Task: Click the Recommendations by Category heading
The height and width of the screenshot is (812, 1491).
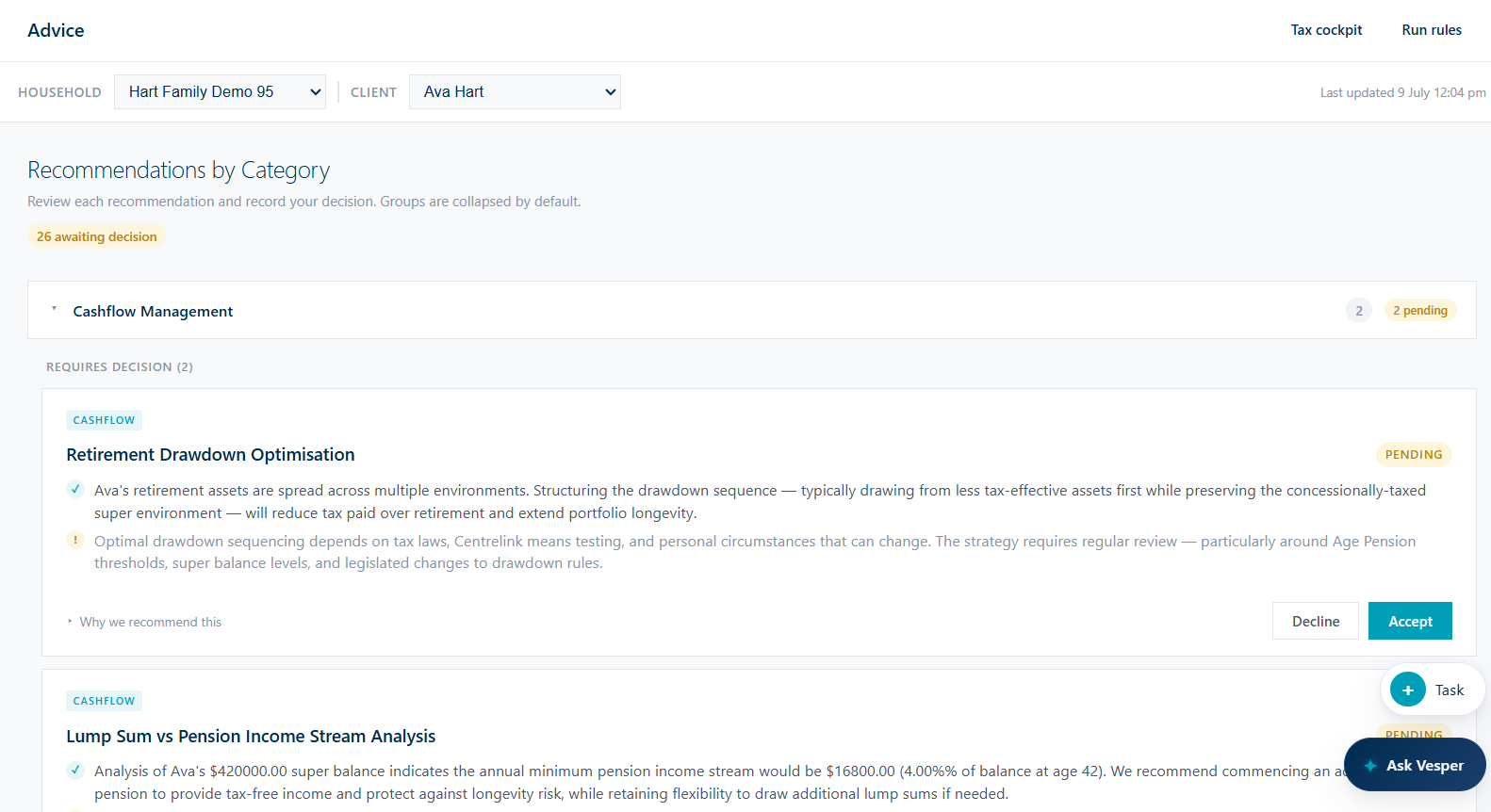Action: [178, 170]
